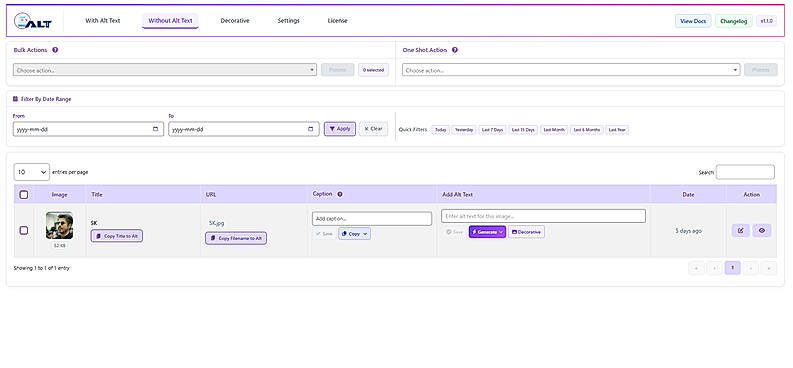793x368 pixels.
Task: Open Bulk Actions help tooltip icon
Action: 55,50
